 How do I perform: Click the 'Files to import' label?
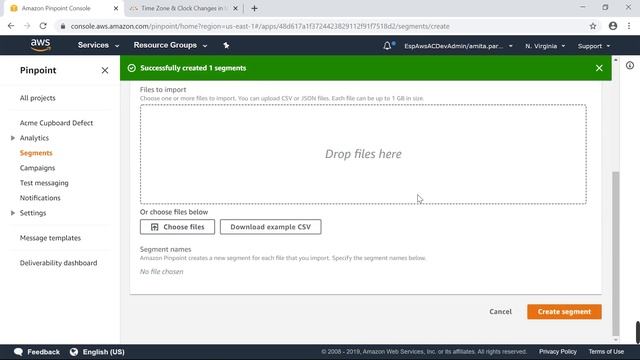coord(163,89)
